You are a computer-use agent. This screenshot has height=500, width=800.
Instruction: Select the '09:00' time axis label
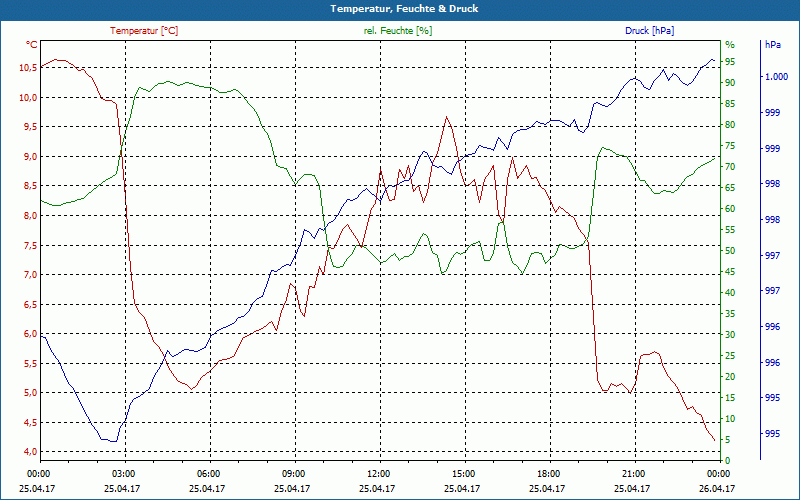[292, 473]
